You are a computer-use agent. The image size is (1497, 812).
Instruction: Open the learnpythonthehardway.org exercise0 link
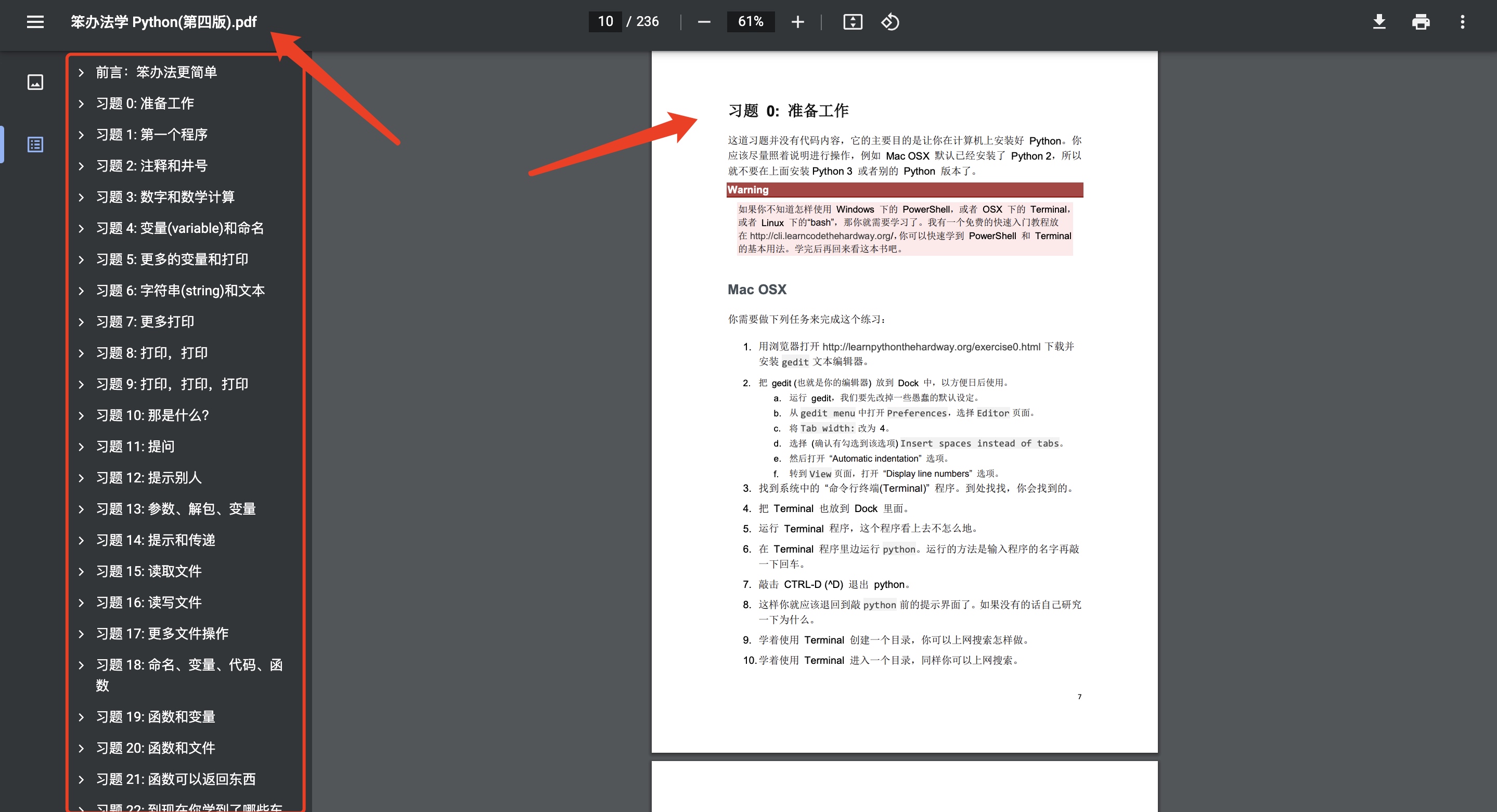click(x=931, y=347)
